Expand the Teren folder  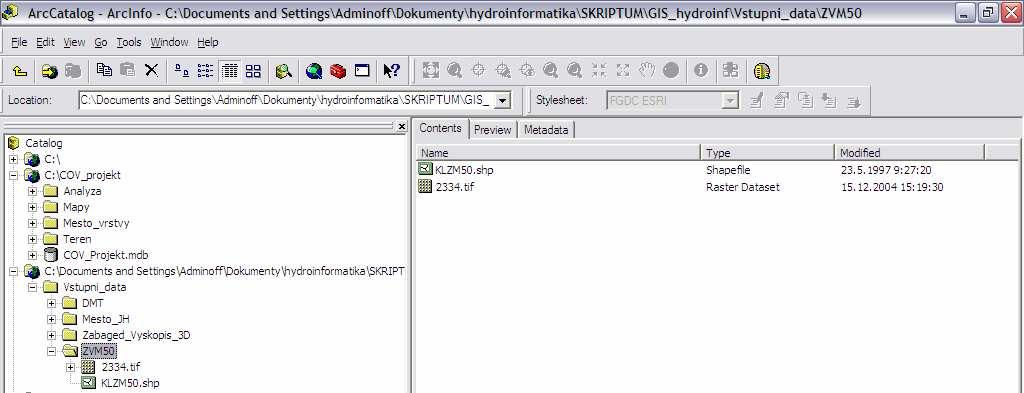pos(33,239)
